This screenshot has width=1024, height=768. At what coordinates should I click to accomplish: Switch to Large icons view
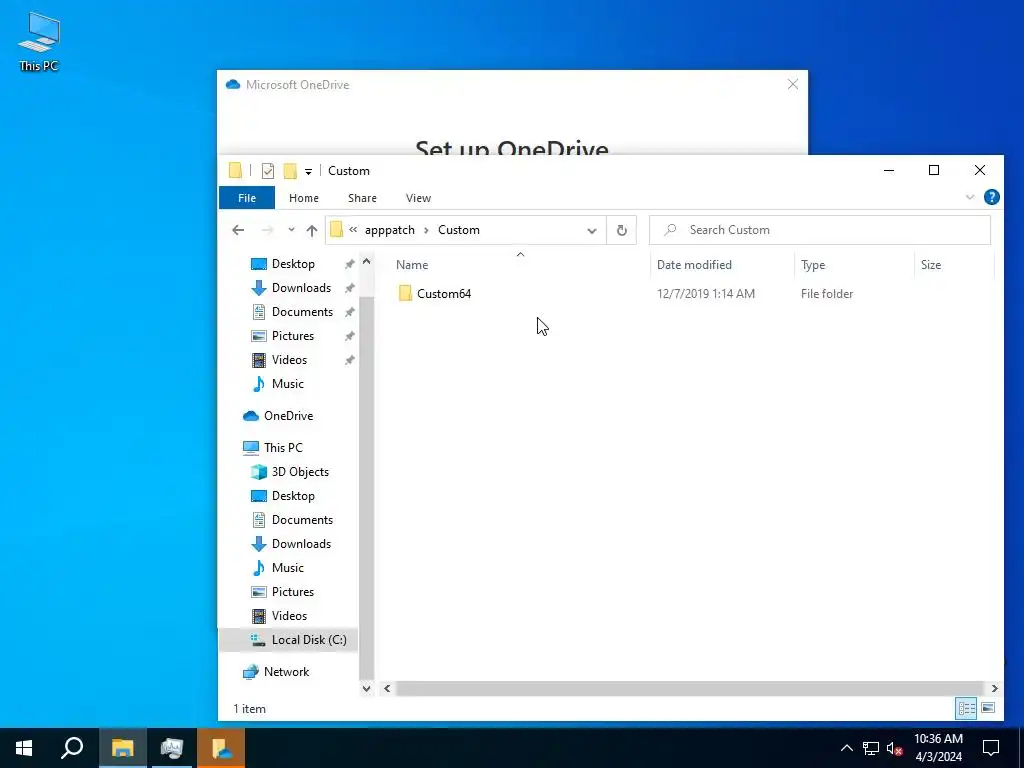coord(988,708)
